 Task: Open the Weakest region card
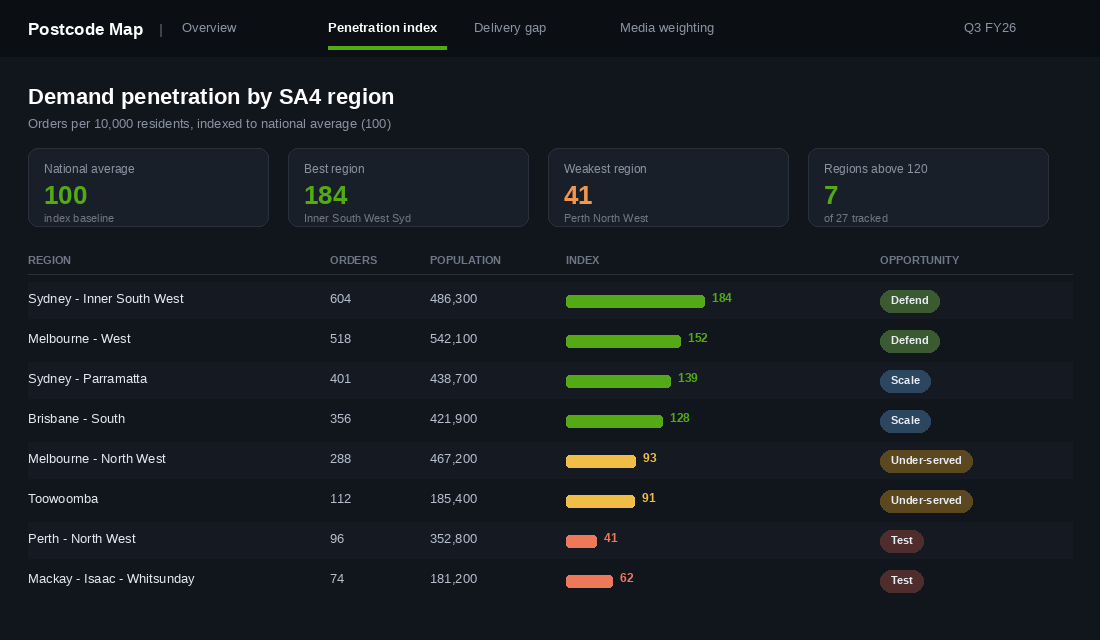pyautogui.click(x=668, y=187)
